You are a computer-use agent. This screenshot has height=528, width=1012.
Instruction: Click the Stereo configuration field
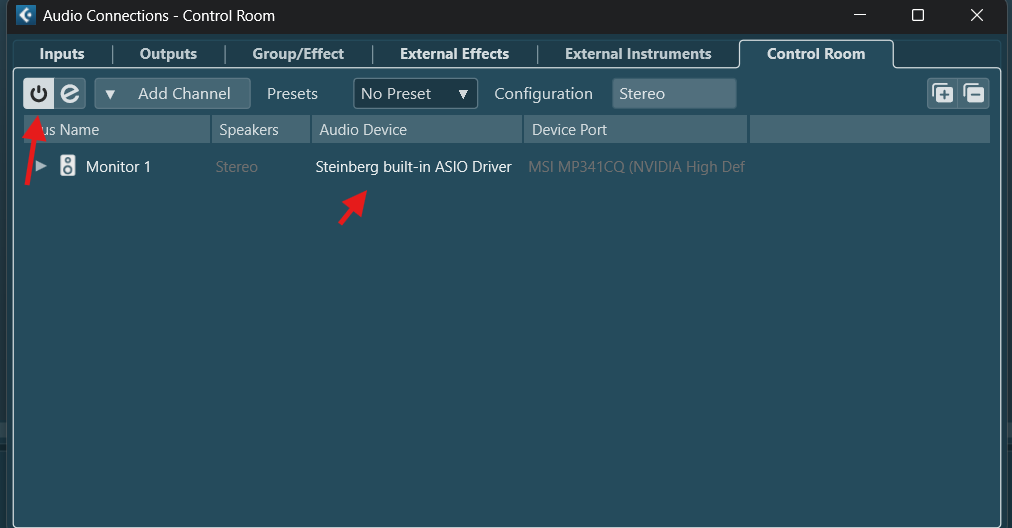673,94
